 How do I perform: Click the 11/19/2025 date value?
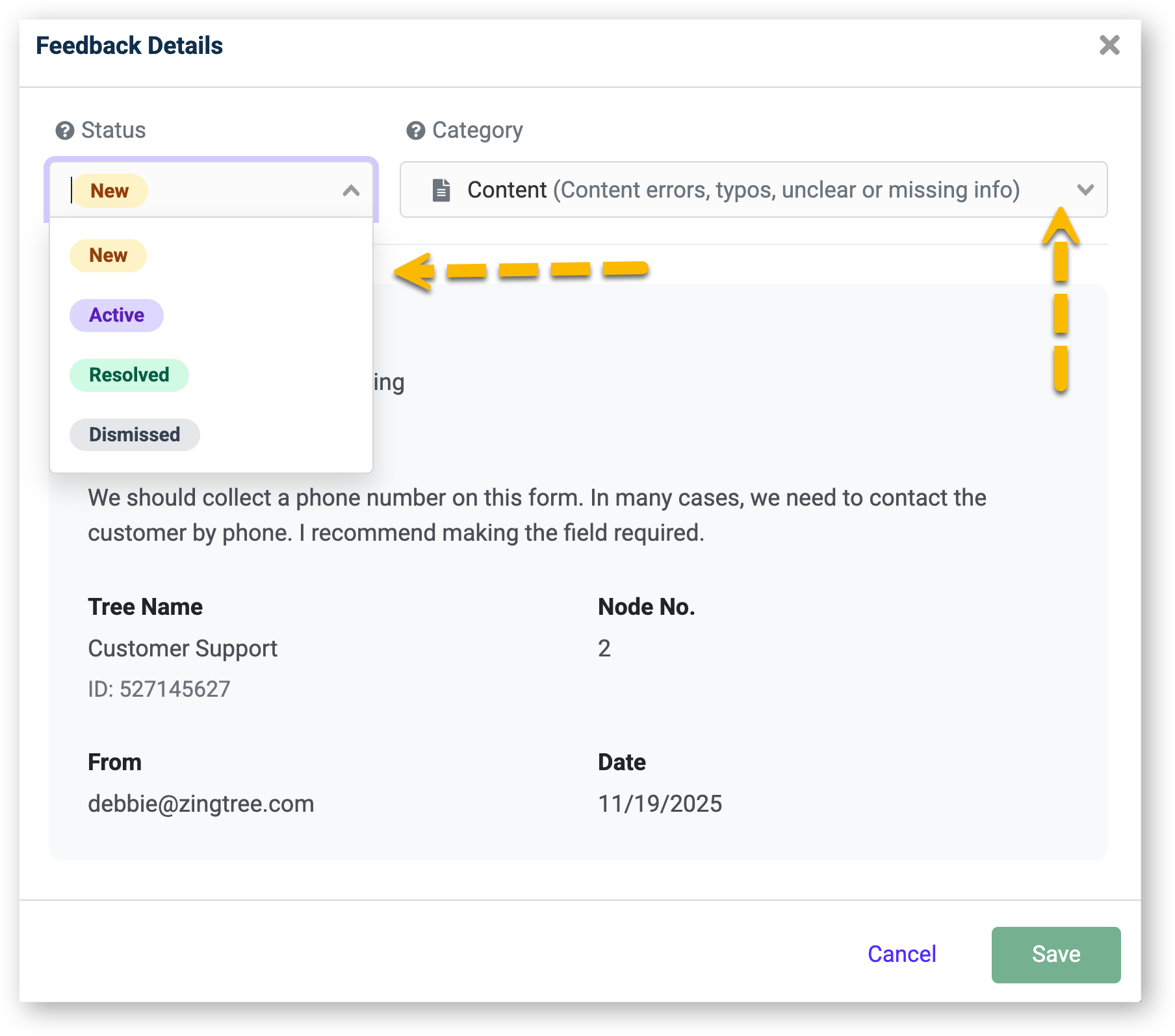tap(660, 804)
